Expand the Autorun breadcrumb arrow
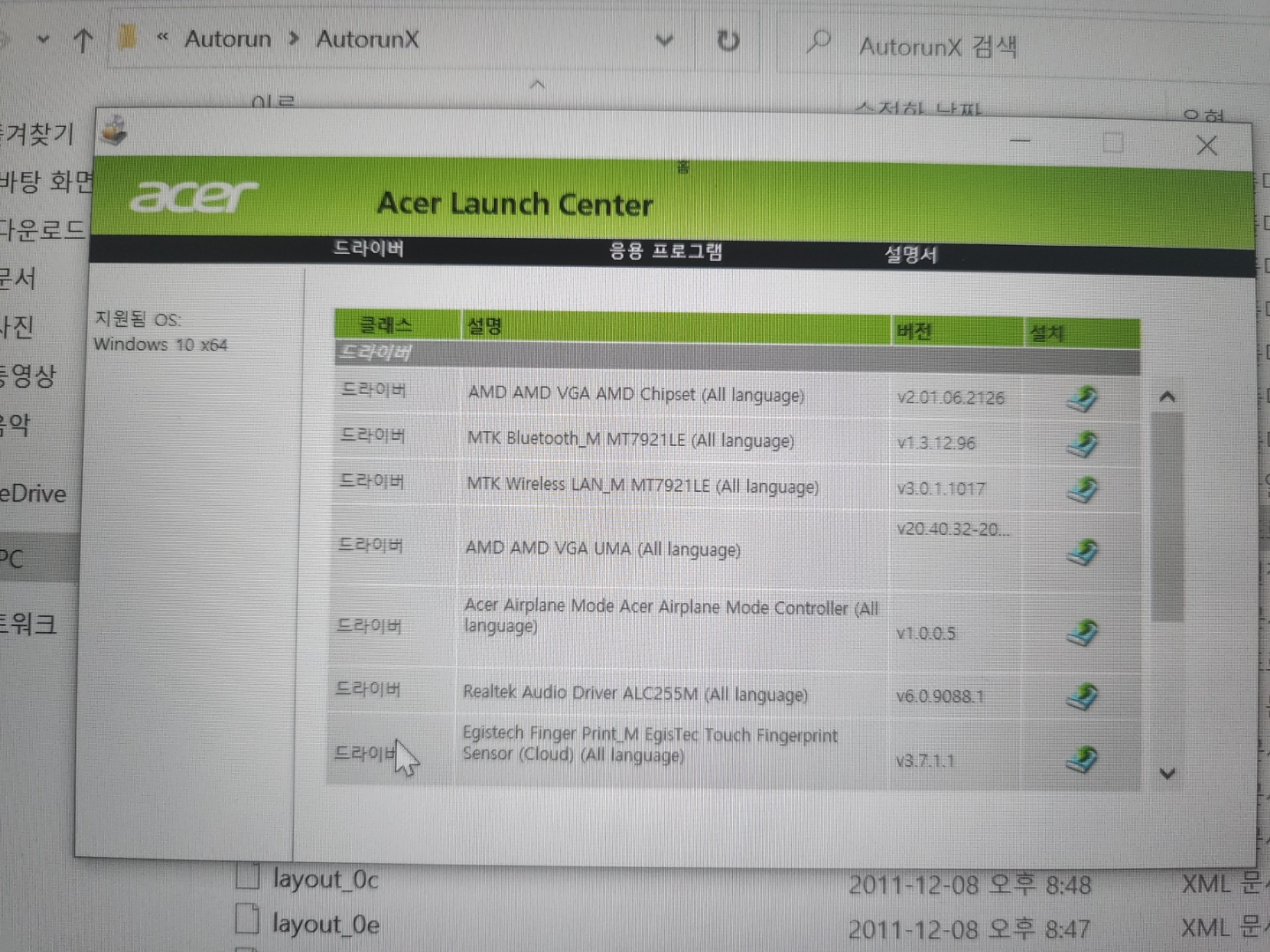This screenshot has height=952, width=1270. point(295,39)
